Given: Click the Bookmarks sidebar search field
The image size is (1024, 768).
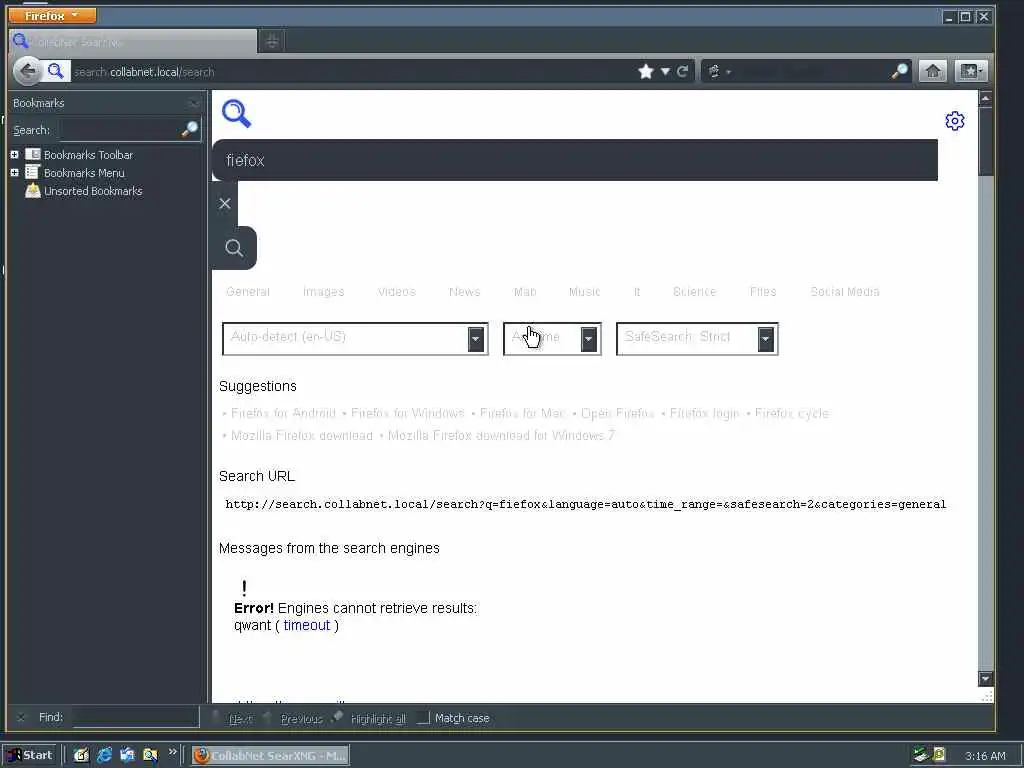Looking at the screenshot, I should coord(121,130).
